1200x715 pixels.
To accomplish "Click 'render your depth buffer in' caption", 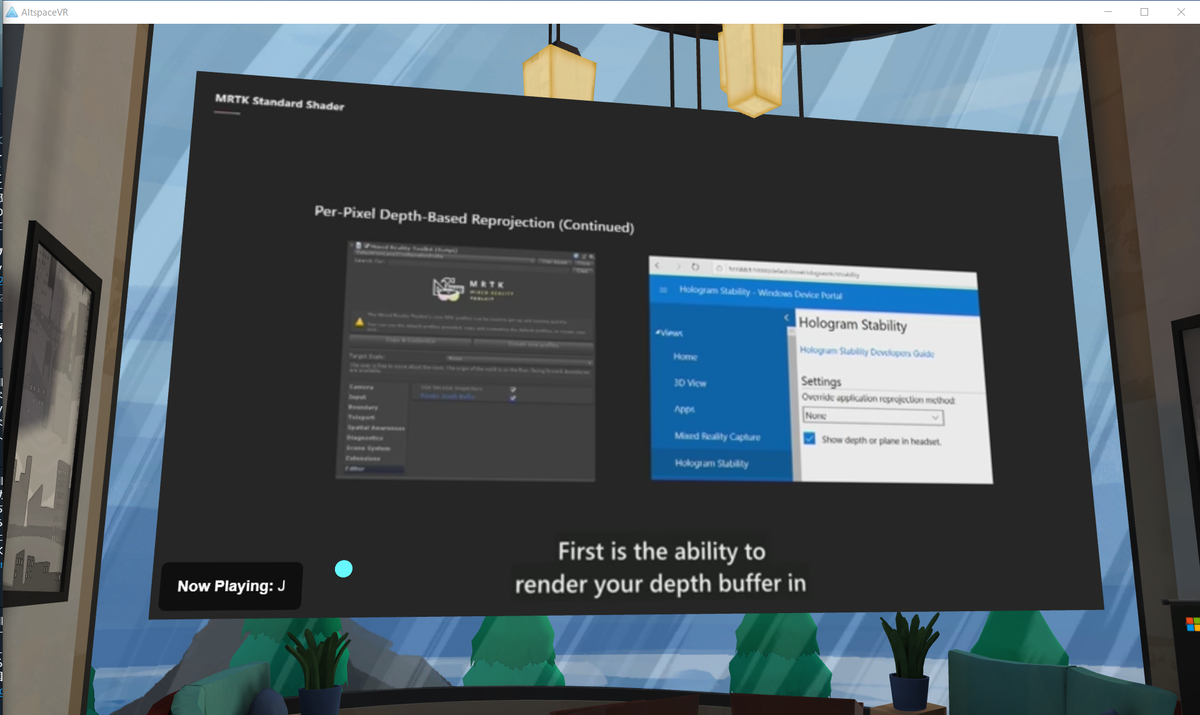I will point(660,583).
